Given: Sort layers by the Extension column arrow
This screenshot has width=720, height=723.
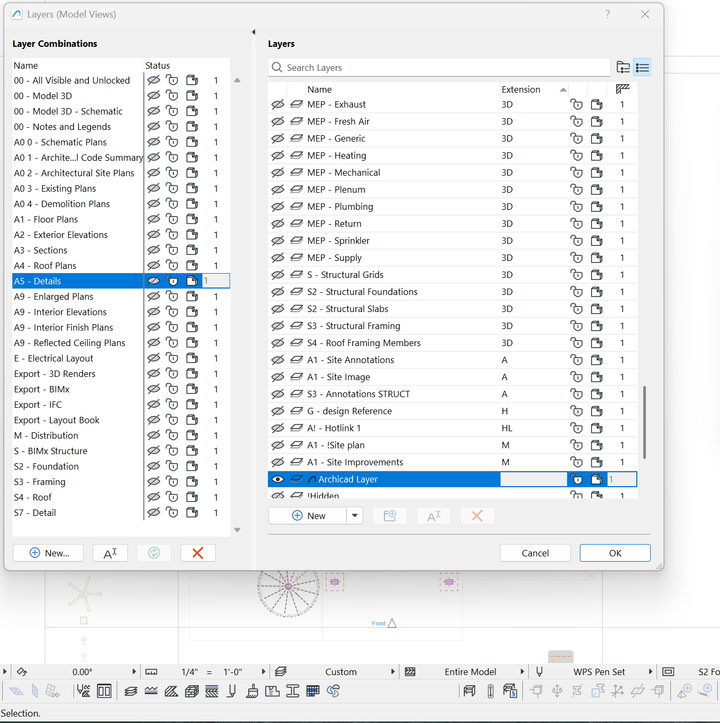Looking at the screenshot, I should tap(563, 89).
